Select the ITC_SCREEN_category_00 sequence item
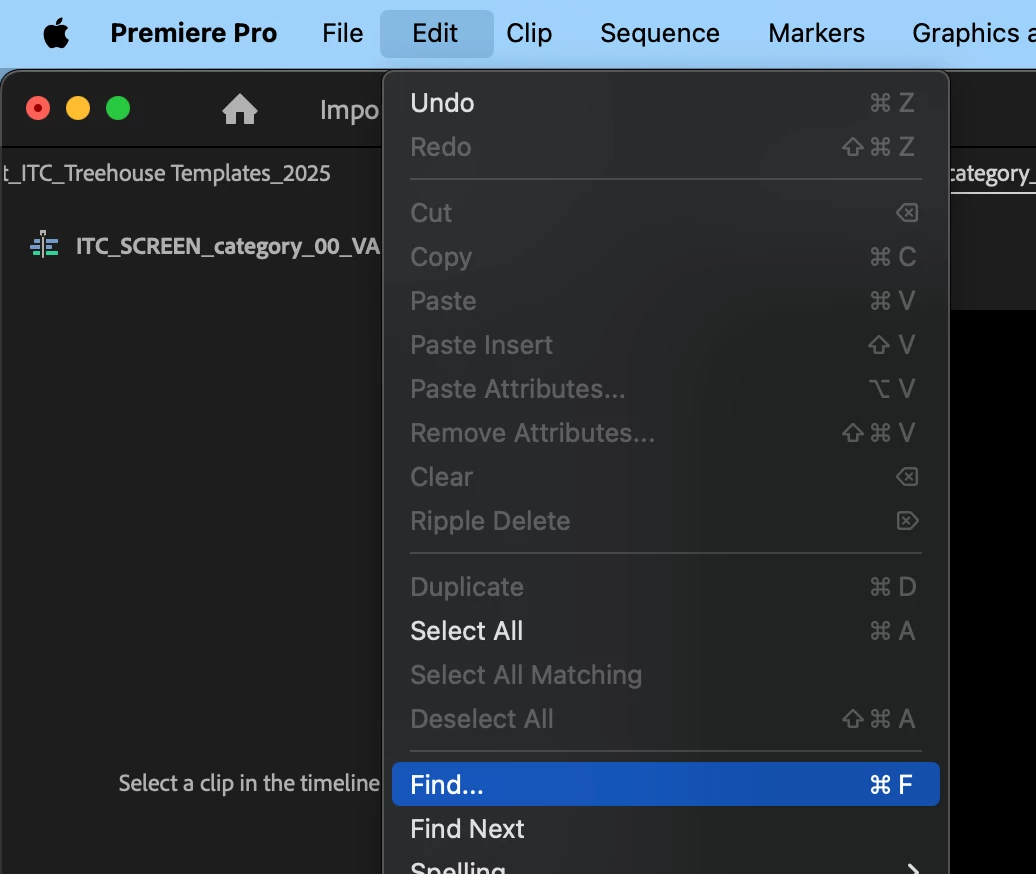Screen dimensions: 1036x874 coord(227,246)
